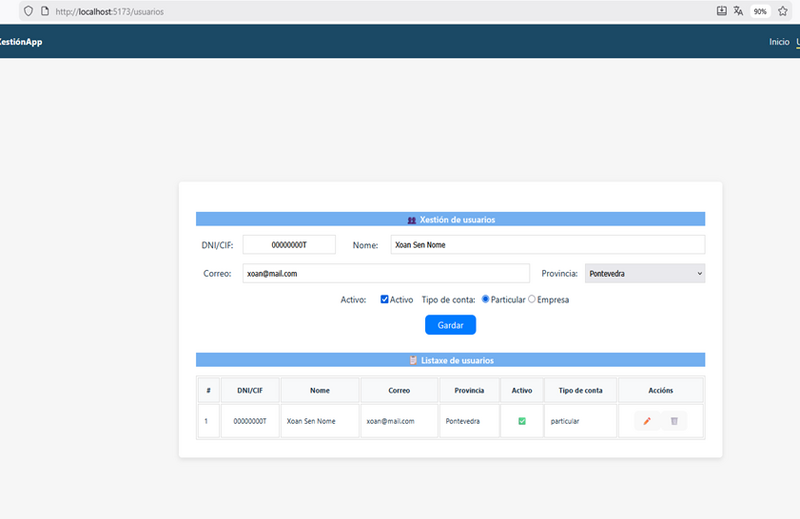800x519 pixels.
Task: Open the Provincia dropdown
Action: (645, 274)
